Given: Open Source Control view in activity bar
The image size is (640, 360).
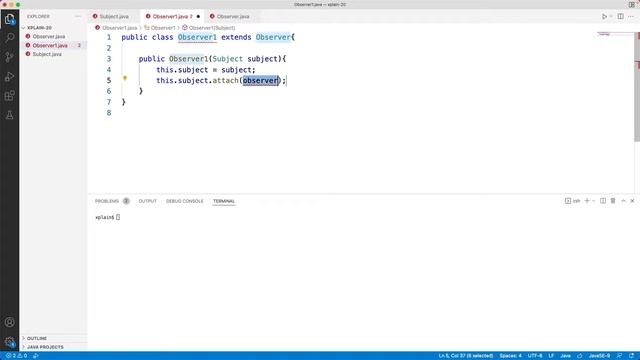Looking at the screenshot, I should (9, 57).
